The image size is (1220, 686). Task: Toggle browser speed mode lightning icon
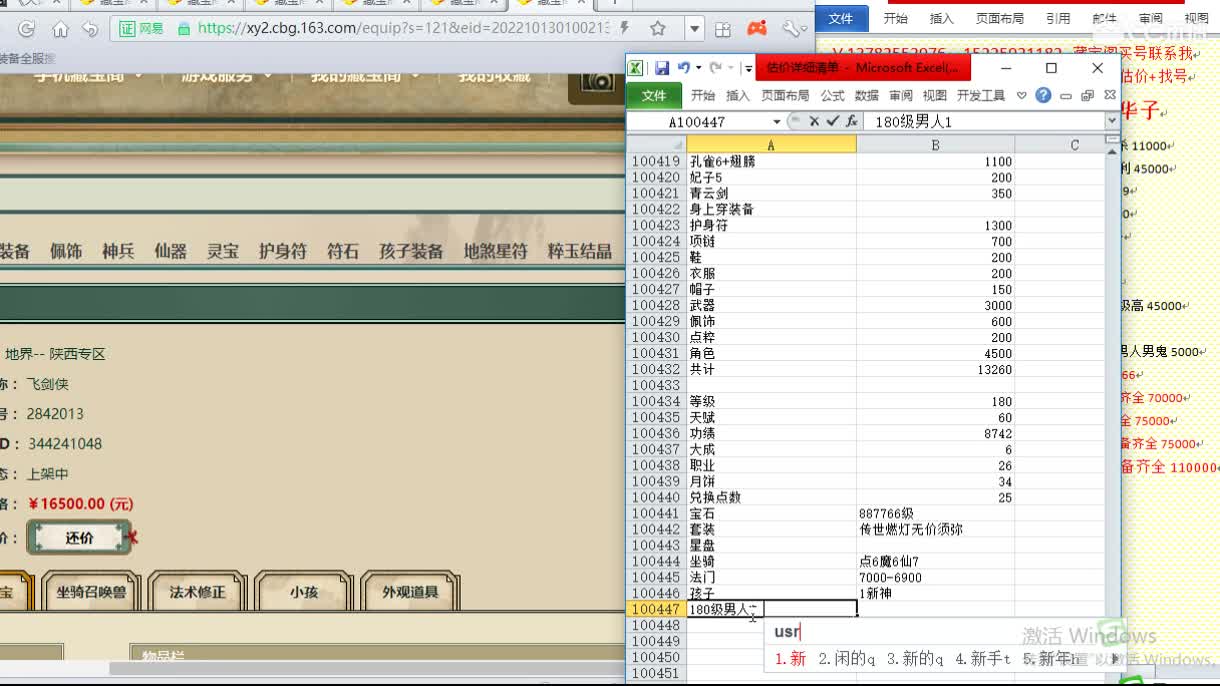coord(625,28)
